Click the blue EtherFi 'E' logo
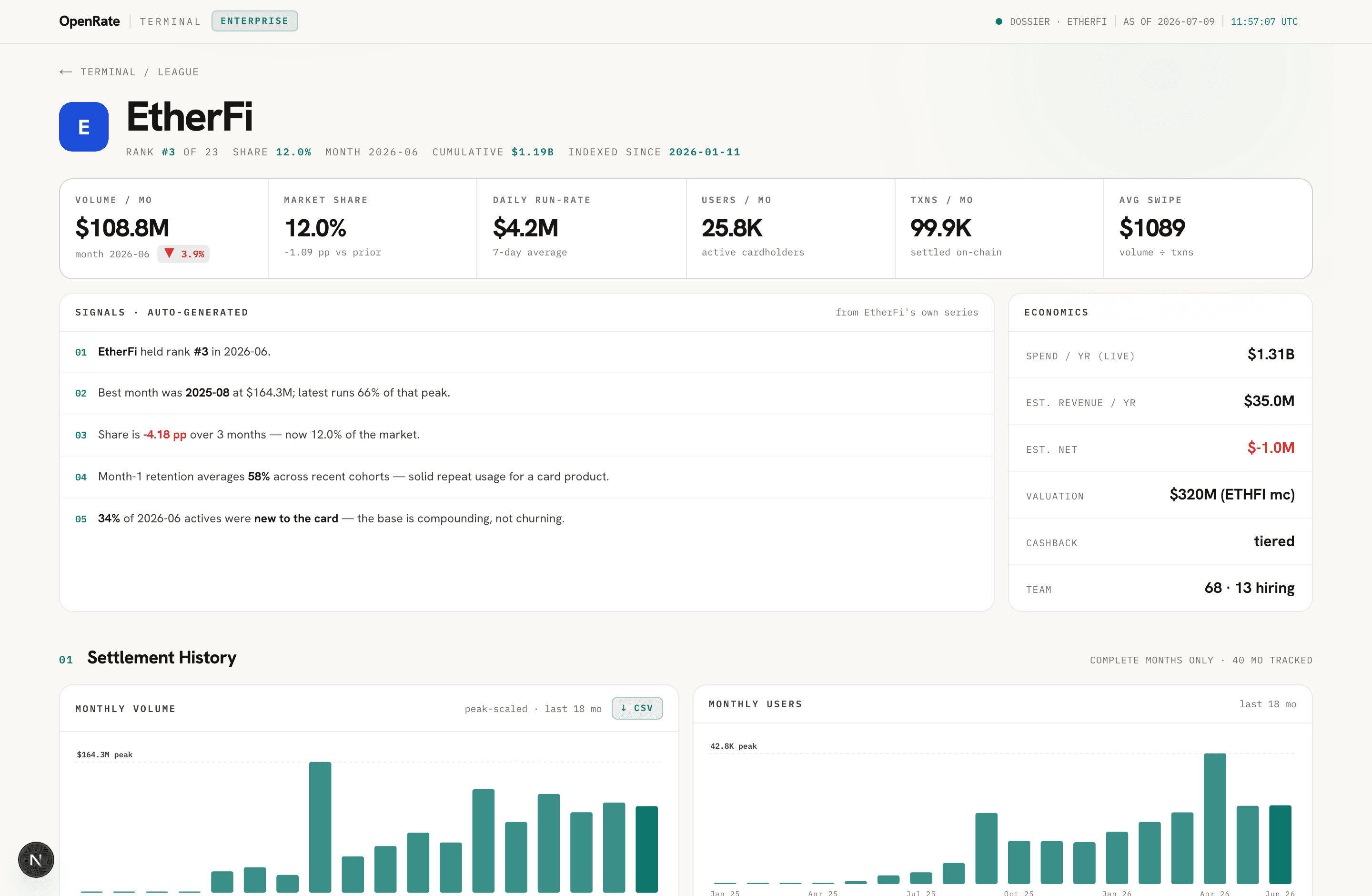Viewport: 1372px width, 896px height. [x=83, y=127]
